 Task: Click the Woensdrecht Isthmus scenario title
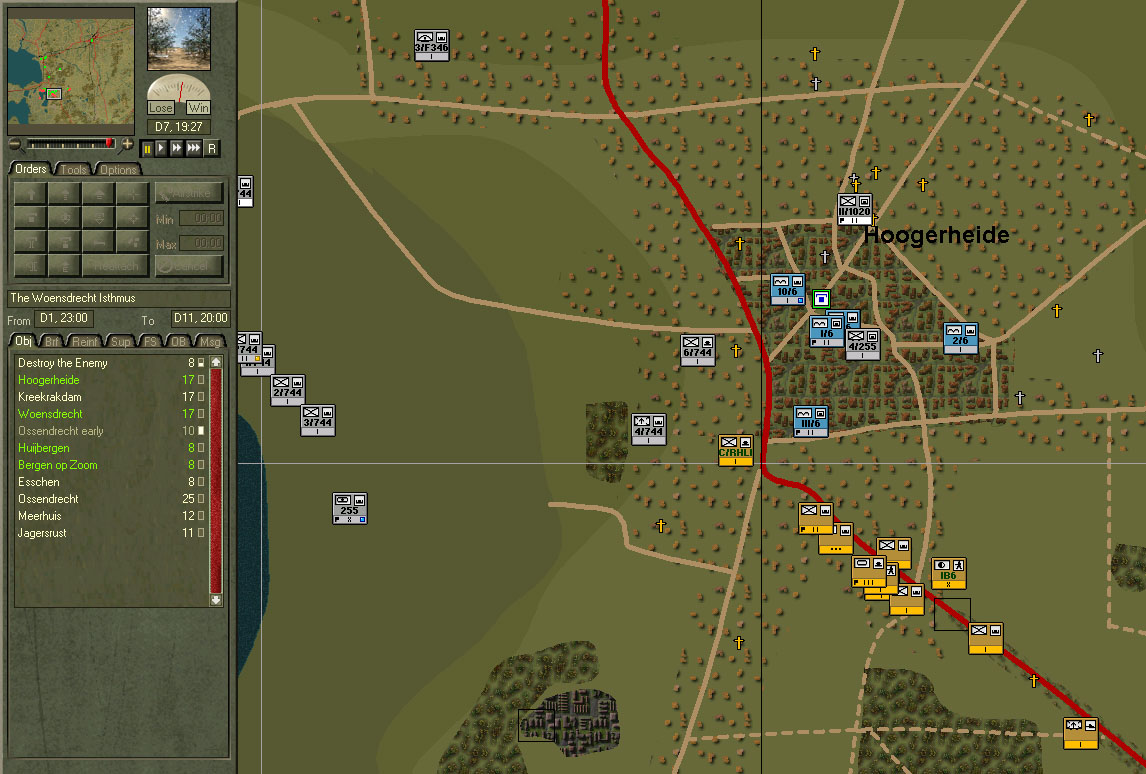[118, 298]
